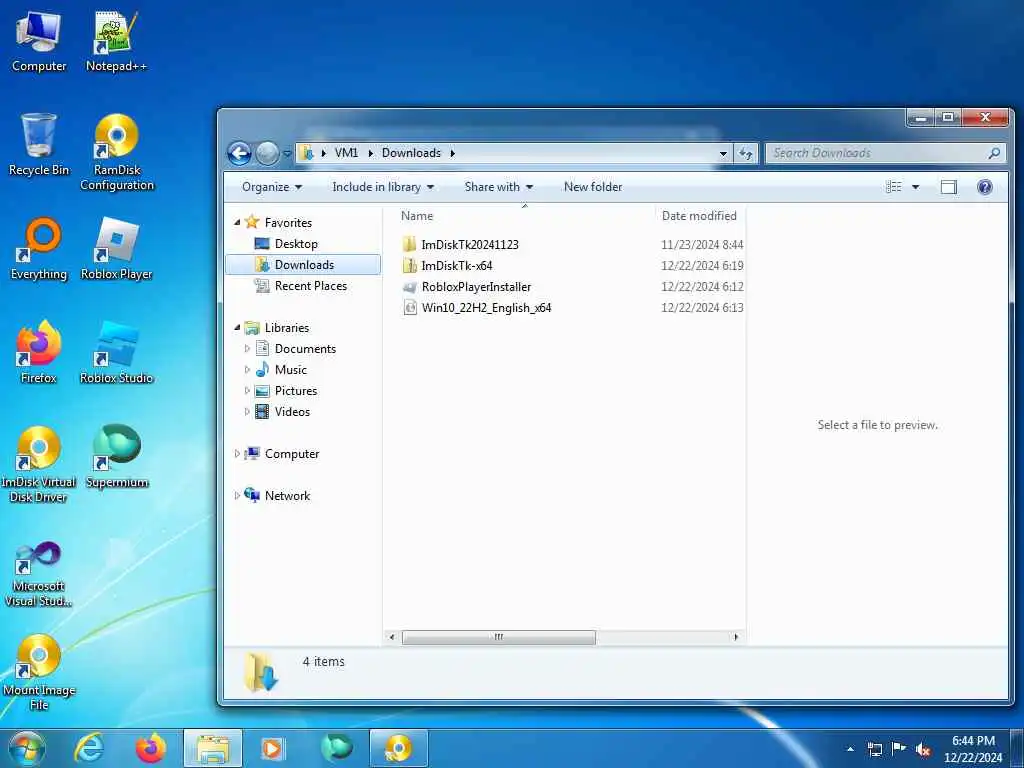
Task: Select Recent Places under Favorites
Action: coord(310,286)
